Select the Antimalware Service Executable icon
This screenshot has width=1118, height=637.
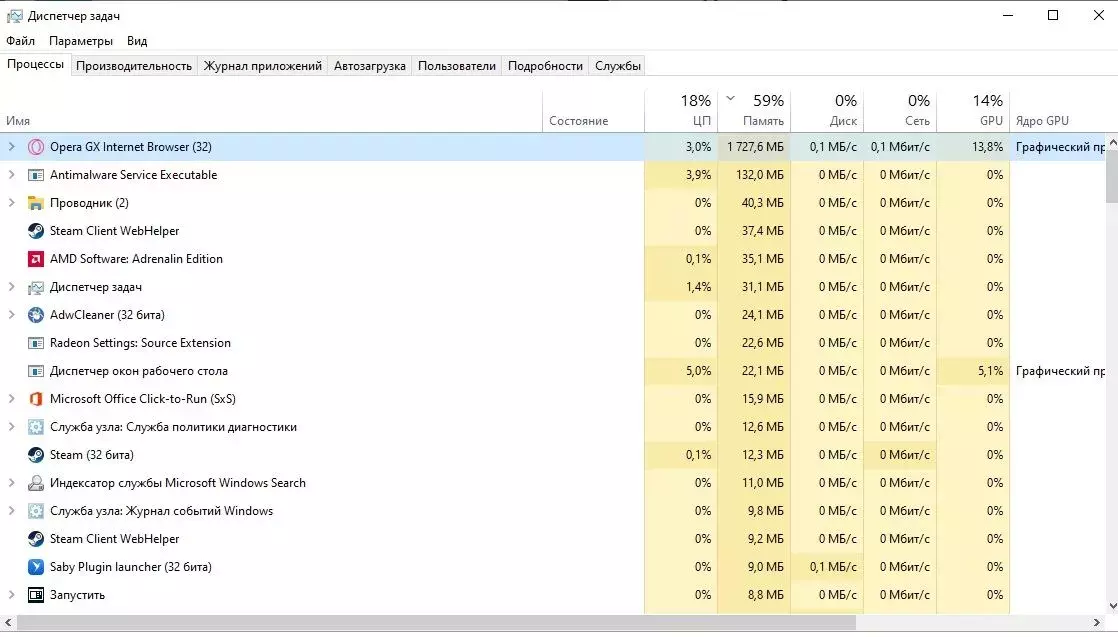[x=36, y=175]
